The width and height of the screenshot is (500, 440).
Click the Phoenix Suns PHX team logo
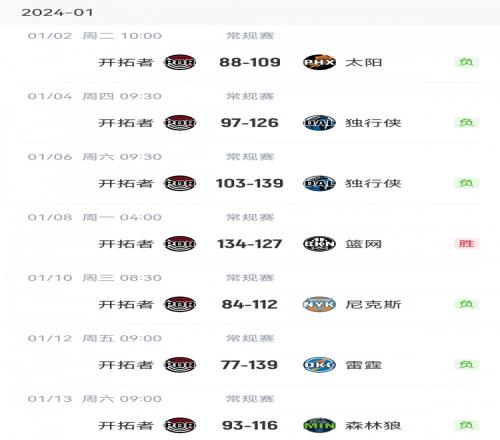tap(319, 62)
